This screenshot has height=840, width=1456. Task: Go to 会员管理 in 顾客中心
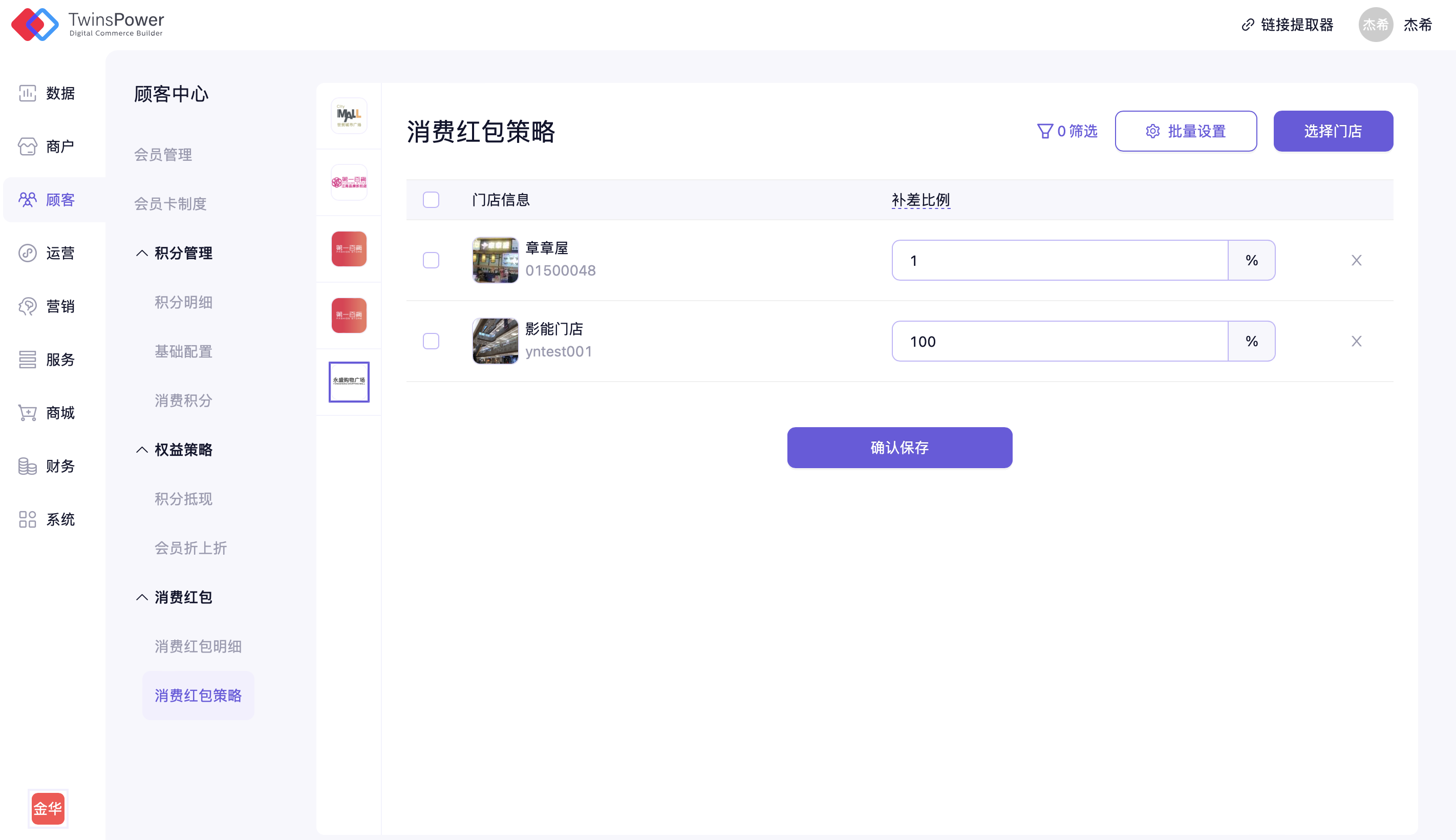(163, 155)
